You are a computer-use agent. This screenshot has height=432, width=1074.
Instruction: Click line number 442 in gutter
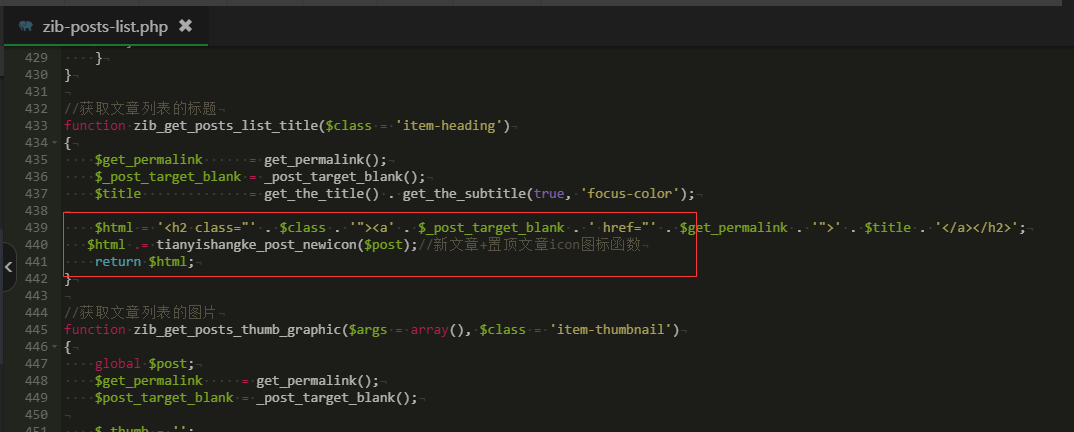click(36, 279)
